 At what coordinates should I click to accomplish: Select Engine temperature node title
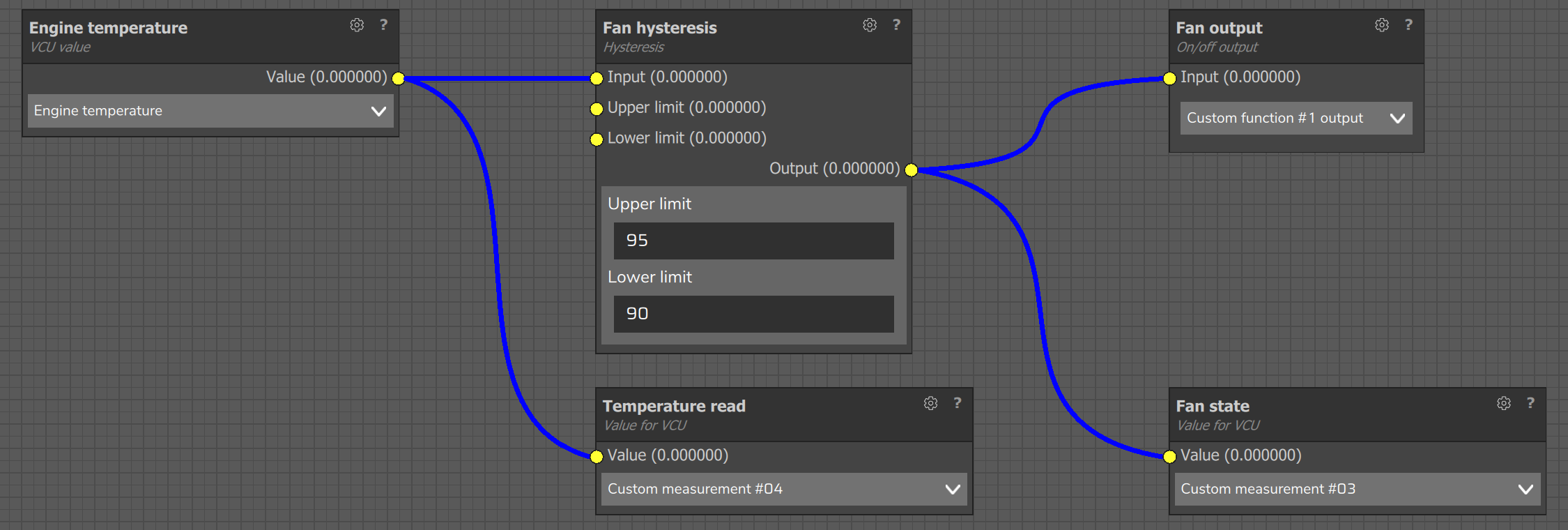click(x=108, y=28)
